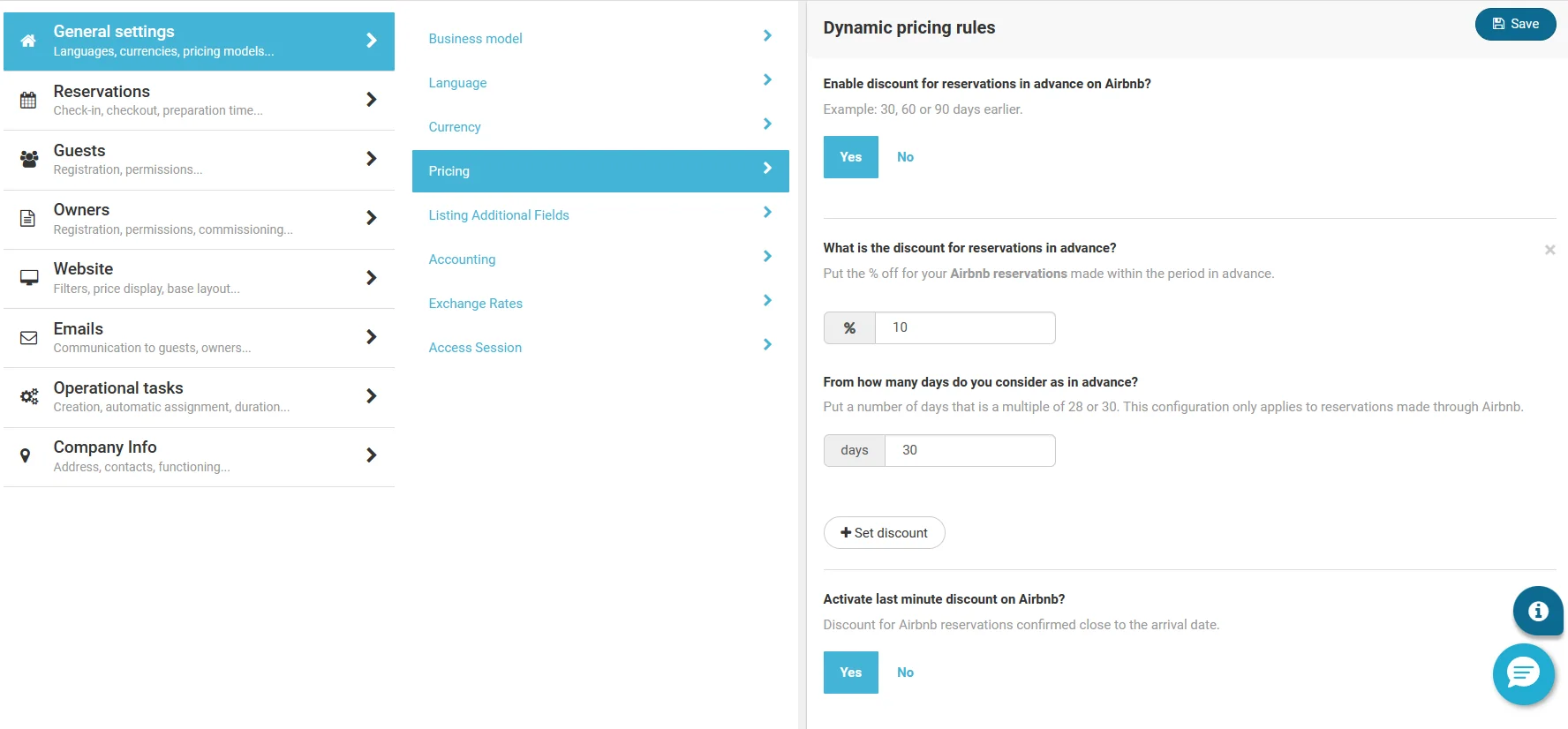This screenshot has height=729, width=1568.
Task: Open the chat support bubble
Action: point(1523,674)
